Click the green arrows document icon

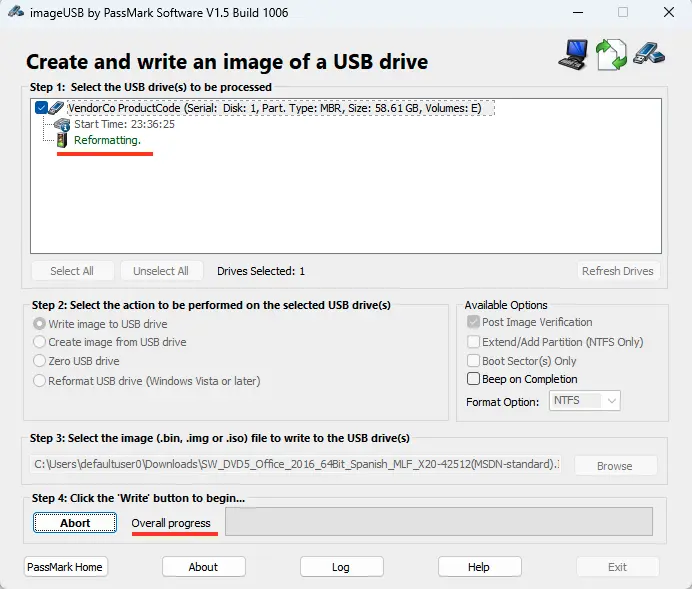(x=611, y=55)
